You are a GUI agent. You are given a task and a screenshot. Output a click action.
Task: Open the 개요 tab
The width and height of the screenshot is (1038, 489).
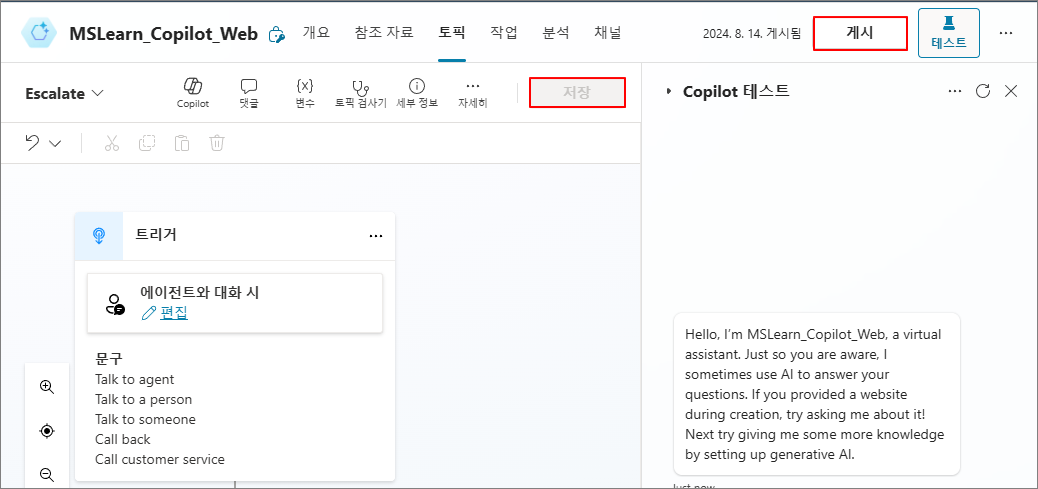(316, 32)
